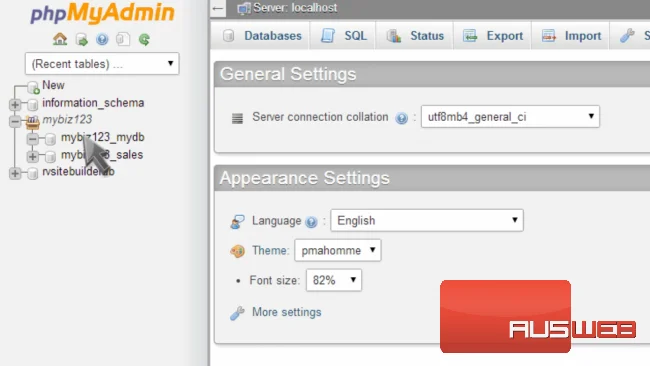Click the SQL tab page icon
This screenshot has width=650, height=366.
tap(328, 36)
